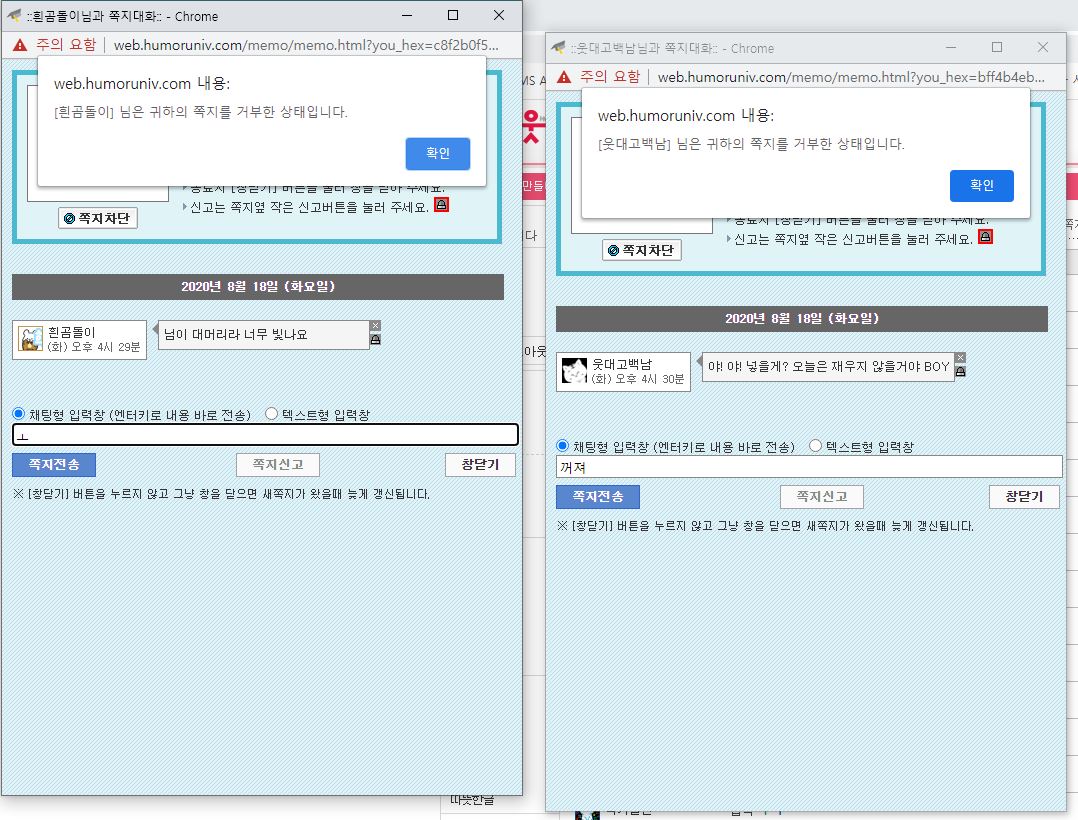The height and width of the screenshot is (820, 1078).
Task: Click 웃대고백남's avatar image
Action: [x=574, y=372]
